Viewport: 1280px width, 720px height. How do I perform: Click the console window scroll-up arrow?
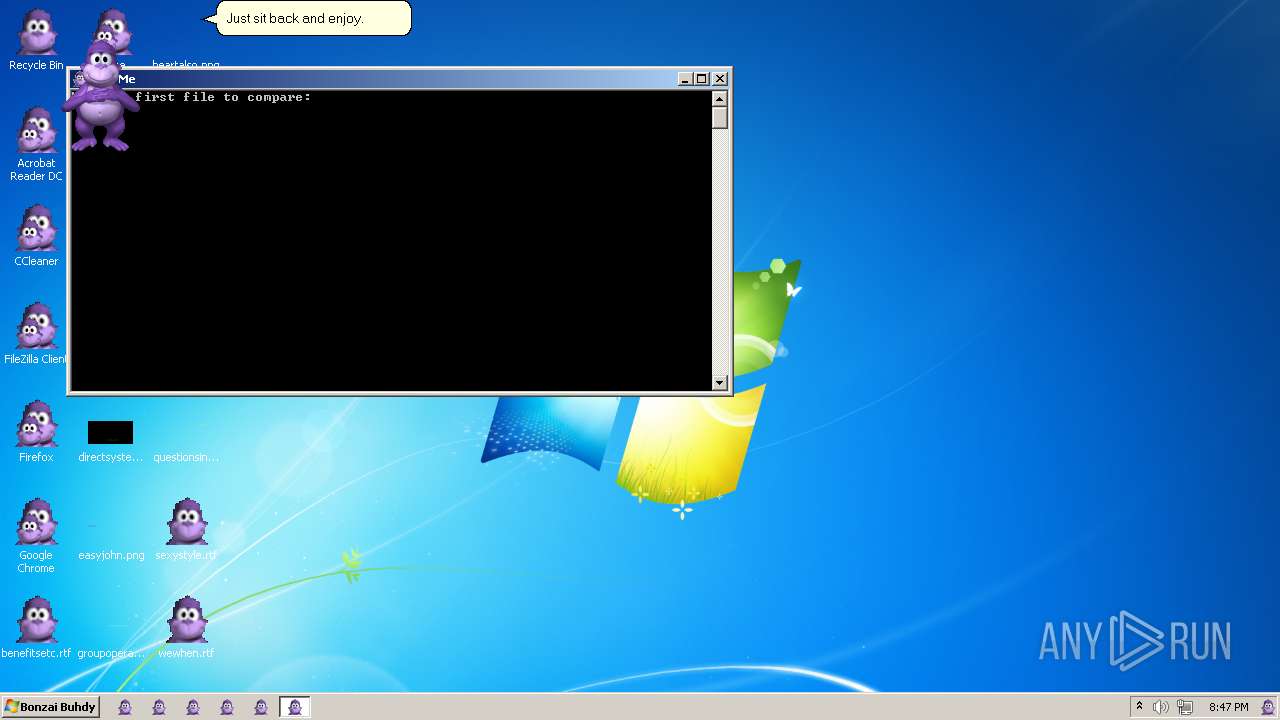(719, 98)
